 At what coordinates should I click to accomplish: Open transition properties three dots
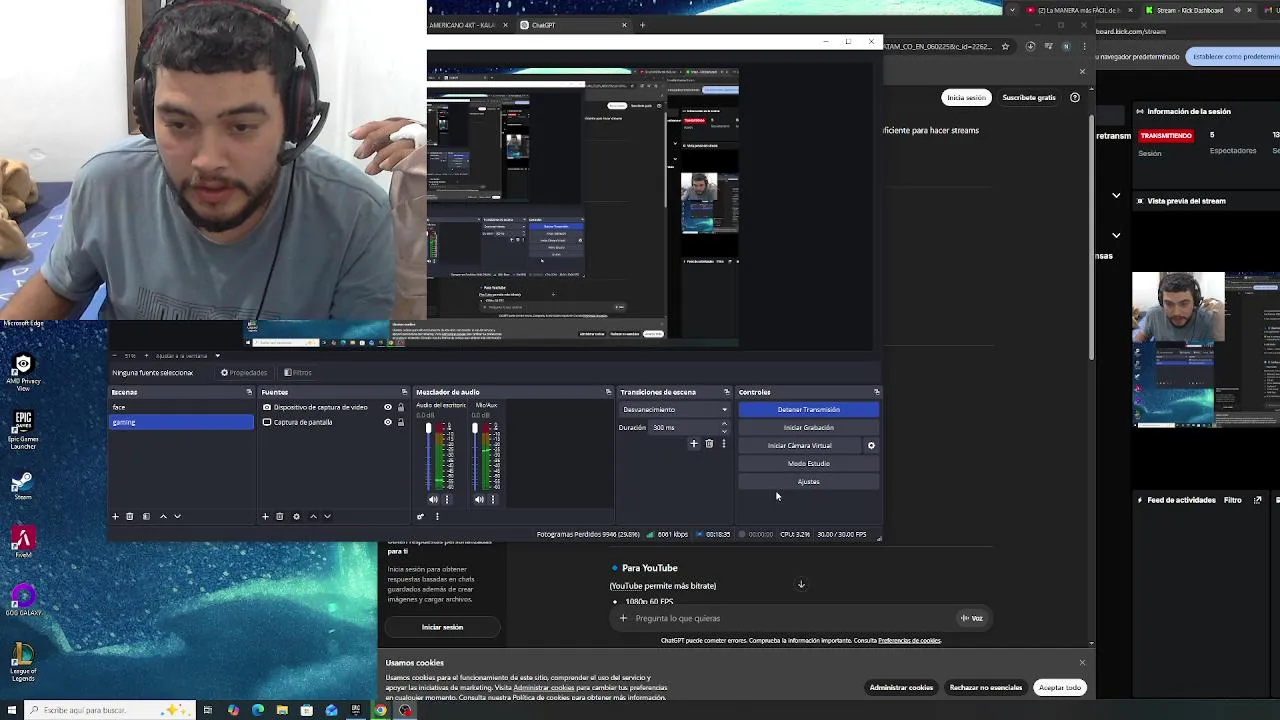pos(723,444)
